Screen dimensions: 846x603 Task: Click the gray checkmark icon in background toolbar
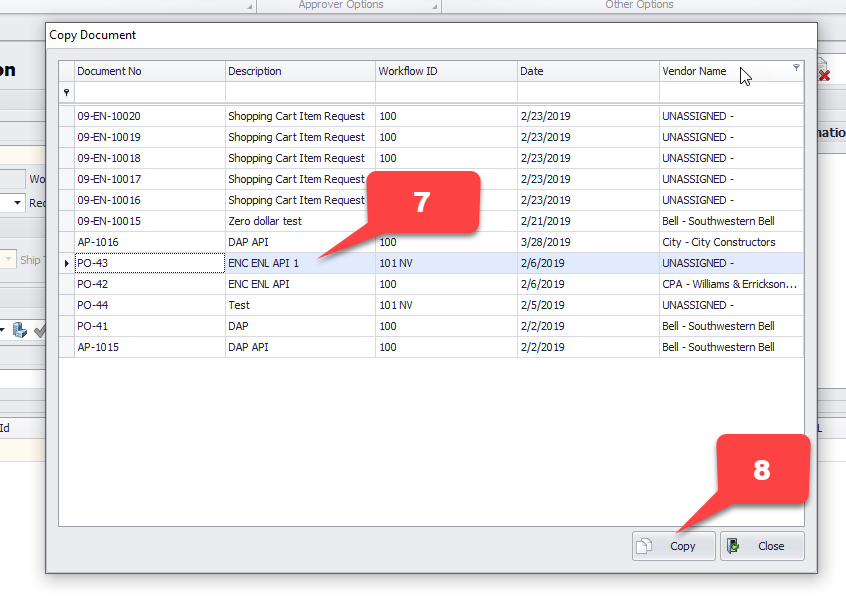coord(40,330)
